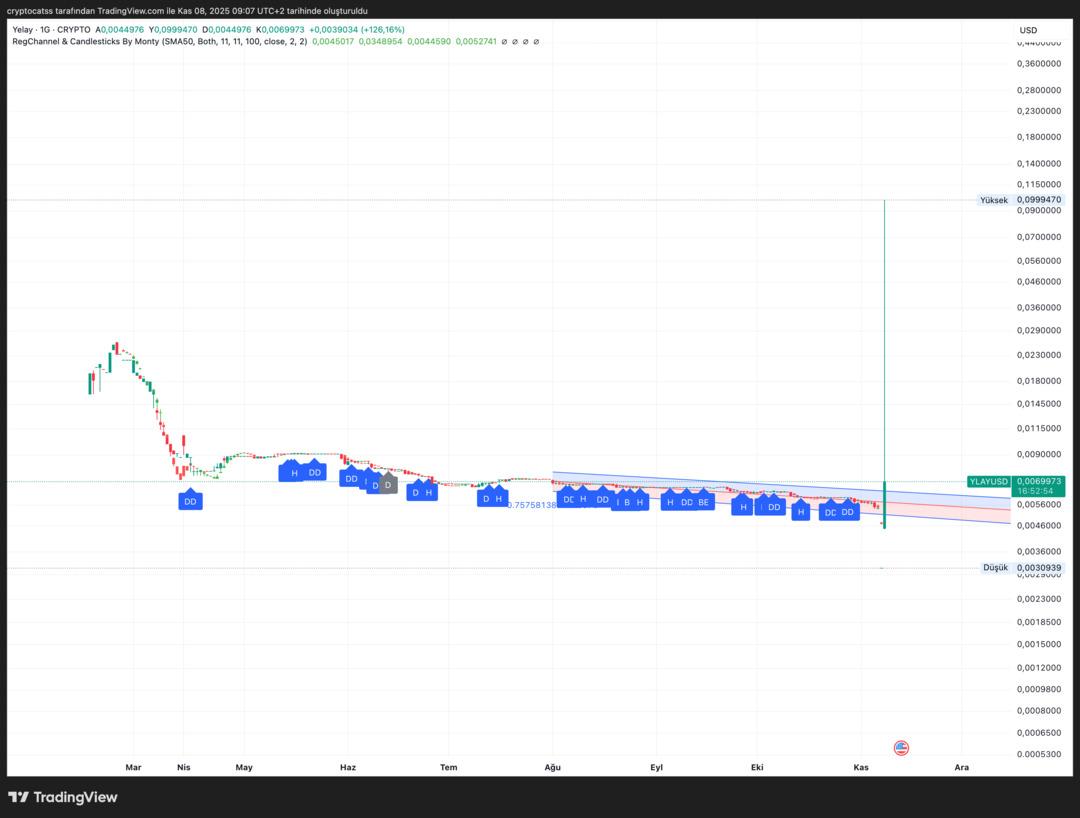Screen dimensions: 1080x818
Task: Click the D H pattern marker near Tem
Action: pos(421,492)
